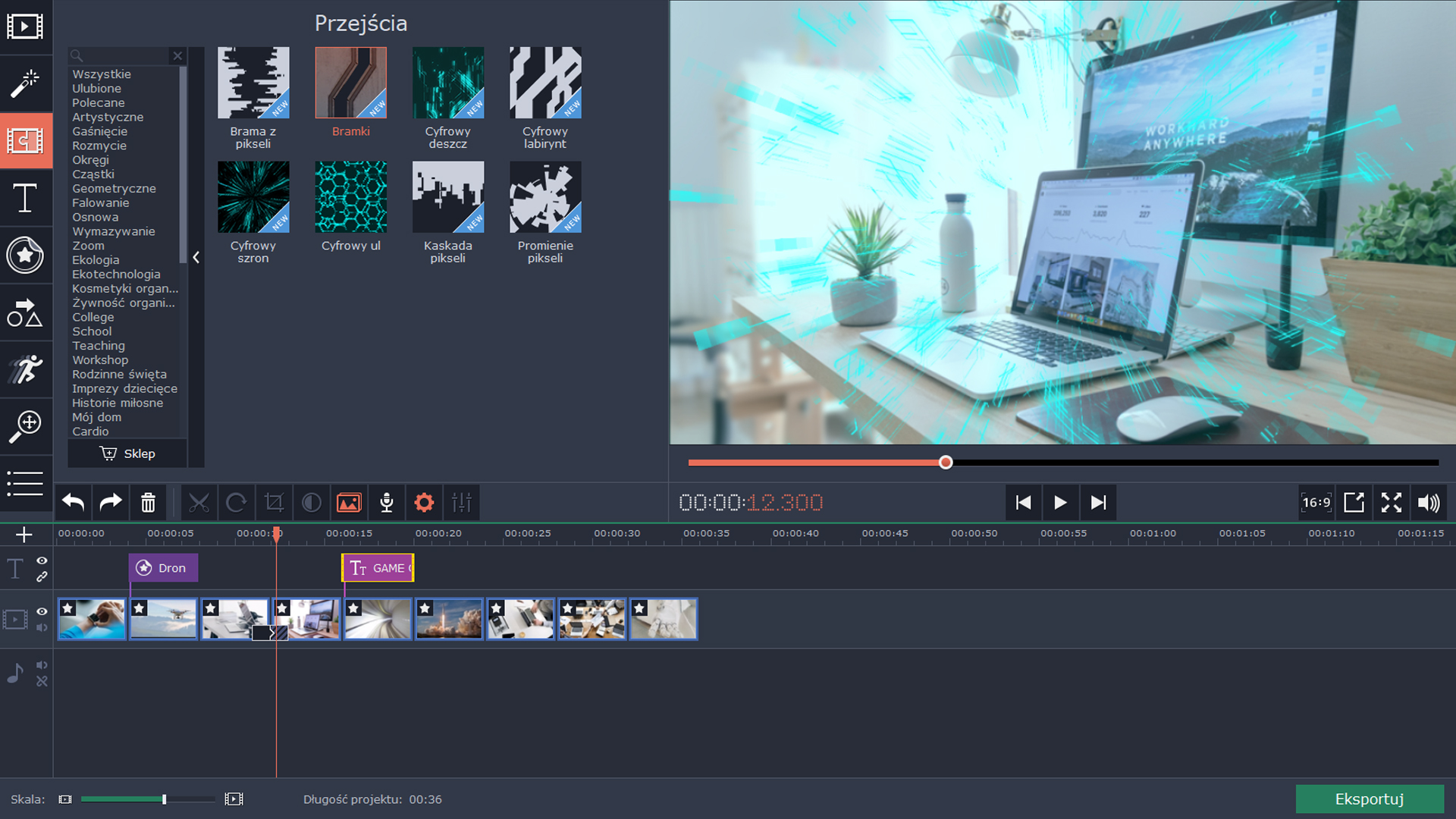
Task: Open clip properties gear icon
Action: 424,502
